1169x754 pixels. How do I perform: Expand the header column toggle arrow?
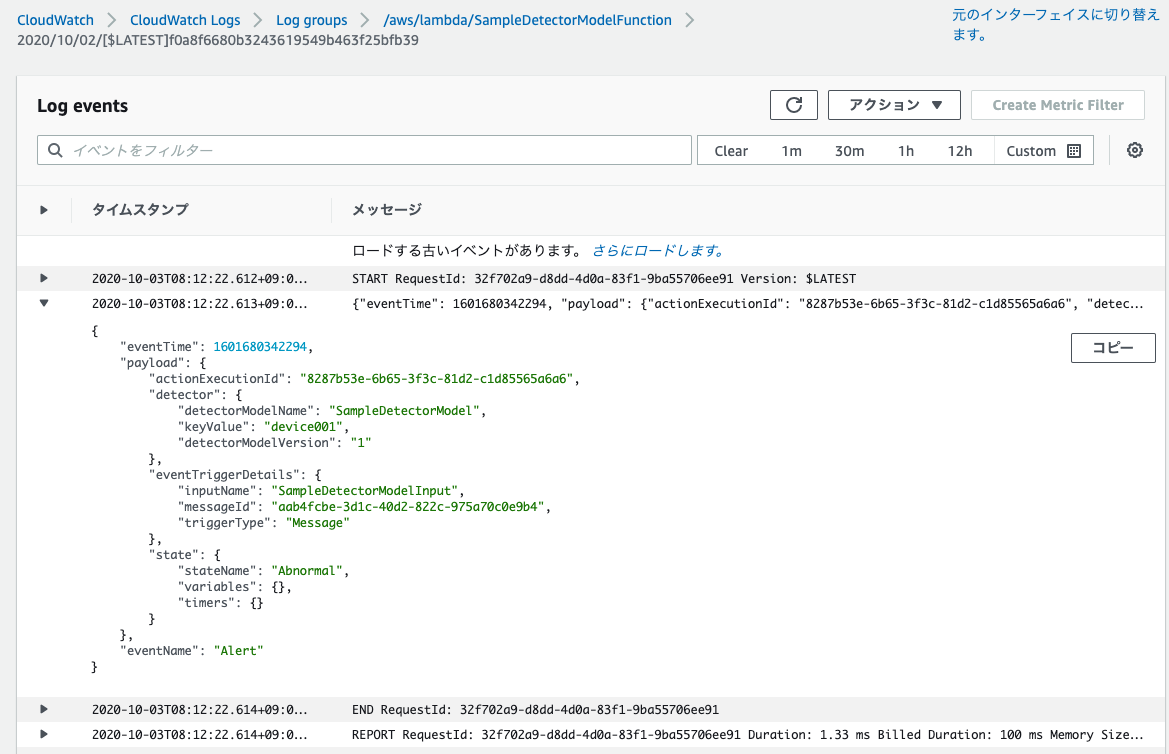[x=43, y=209]
